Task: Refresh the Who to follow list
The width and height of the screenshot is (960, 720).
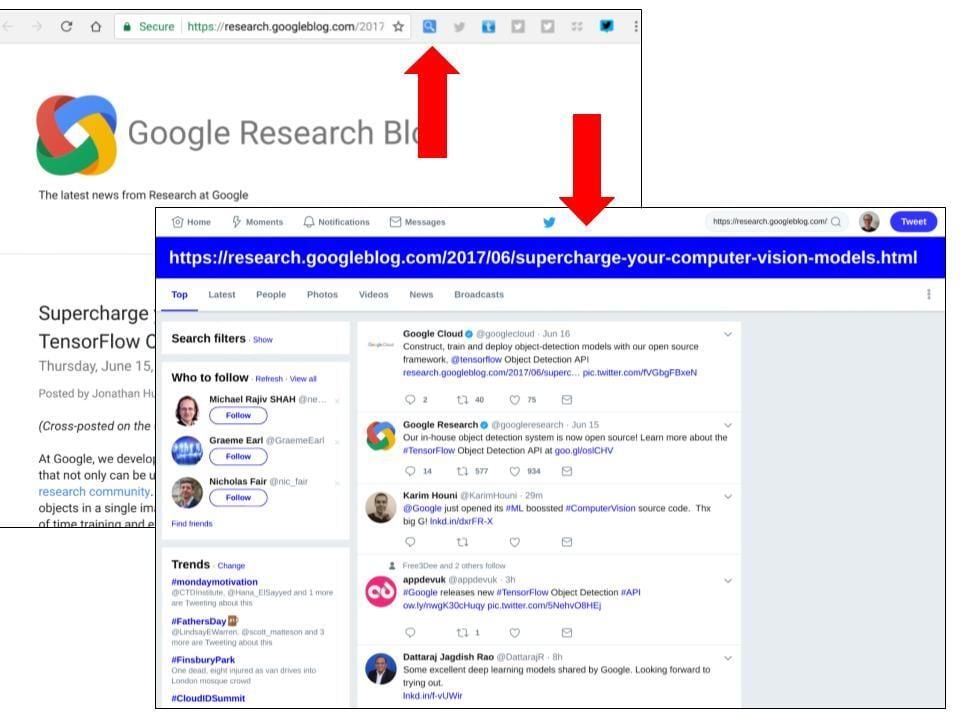Action: pyautogui.click(x=269, y=379)
